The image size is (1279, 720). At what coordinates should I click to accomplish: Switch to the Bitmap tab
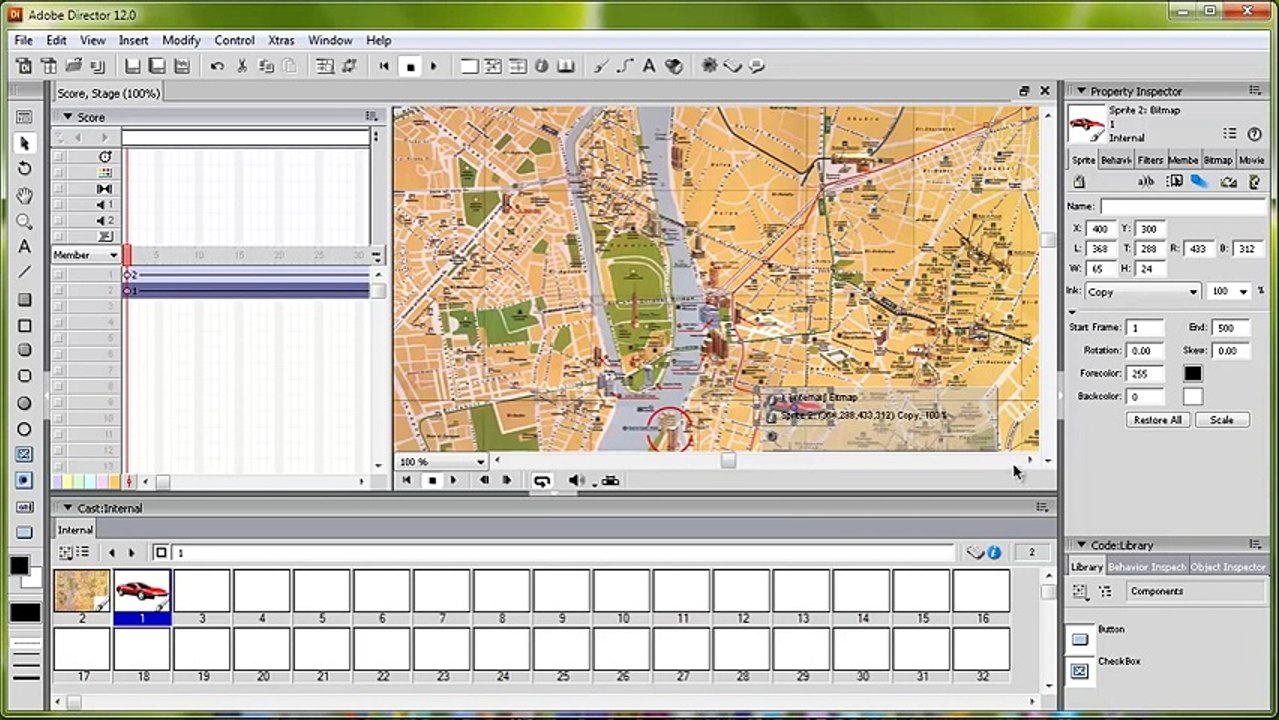pyautogui.click(x=1217, y=160)
